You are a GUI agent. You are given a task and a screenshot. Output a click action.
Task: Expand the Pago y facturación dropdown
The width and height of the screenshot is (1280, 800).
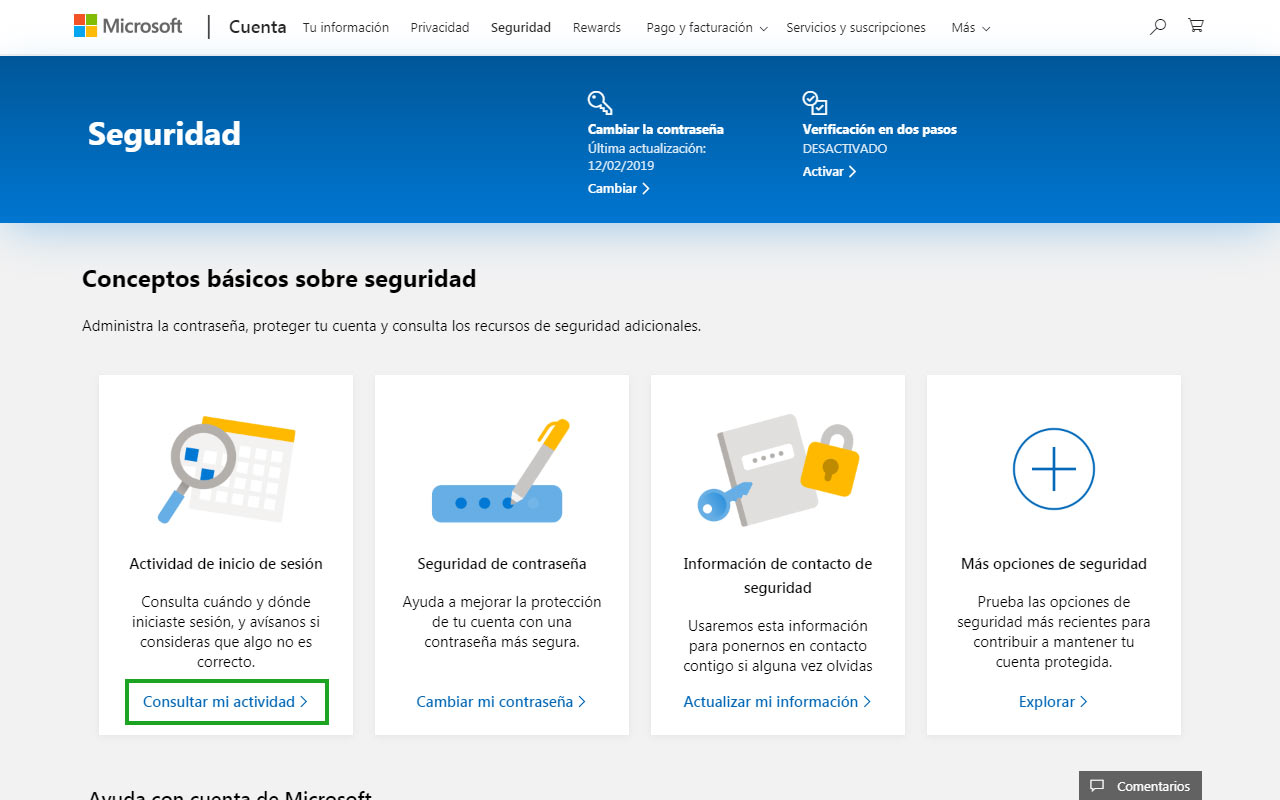707,28
